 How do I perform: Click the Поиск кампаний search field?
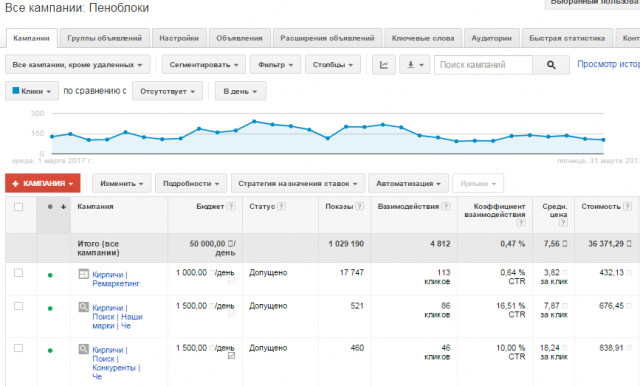tap(483, 65)
